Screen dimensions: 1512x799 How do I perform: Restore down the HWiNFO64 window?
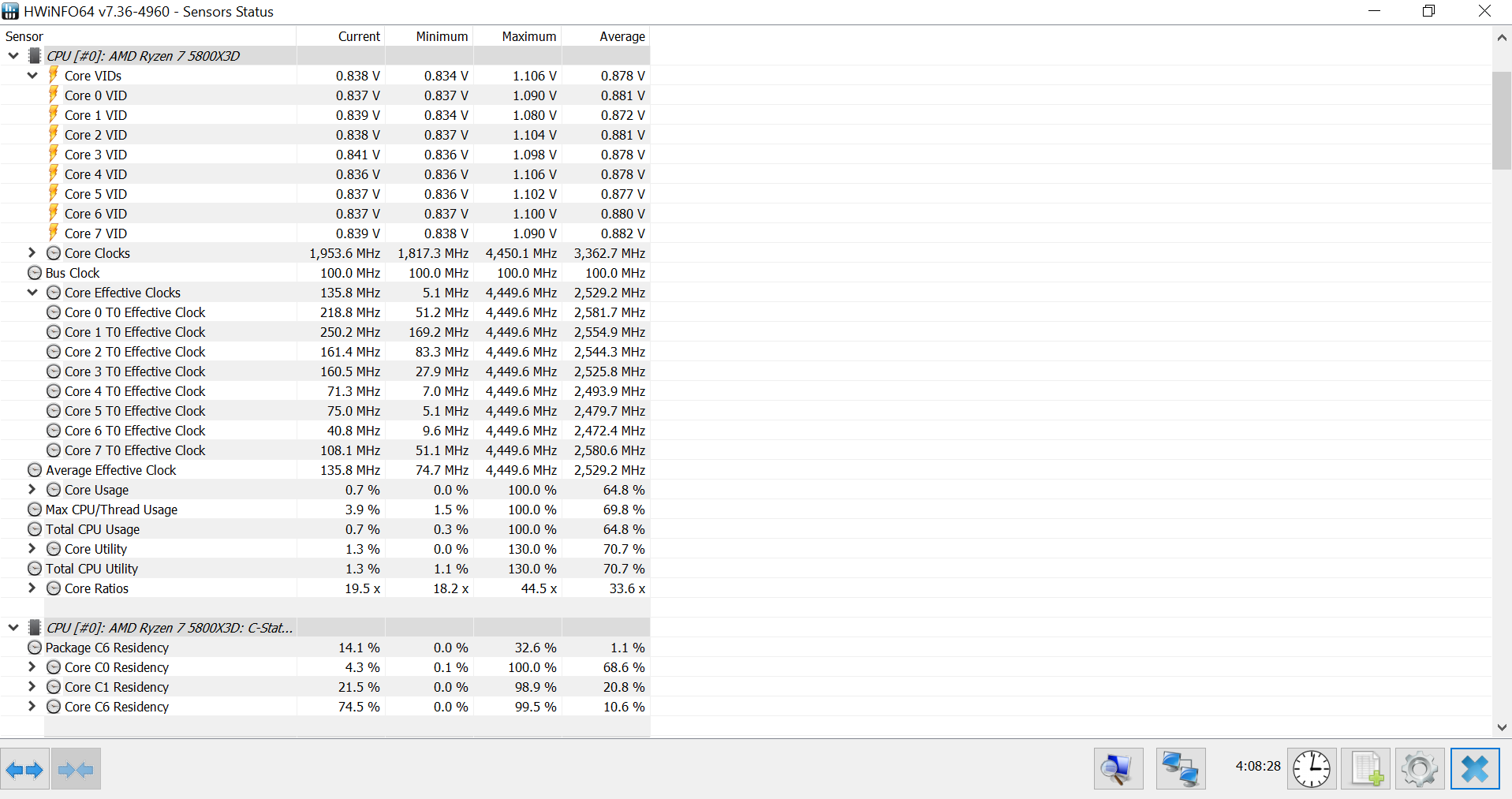click(1428, 11)
